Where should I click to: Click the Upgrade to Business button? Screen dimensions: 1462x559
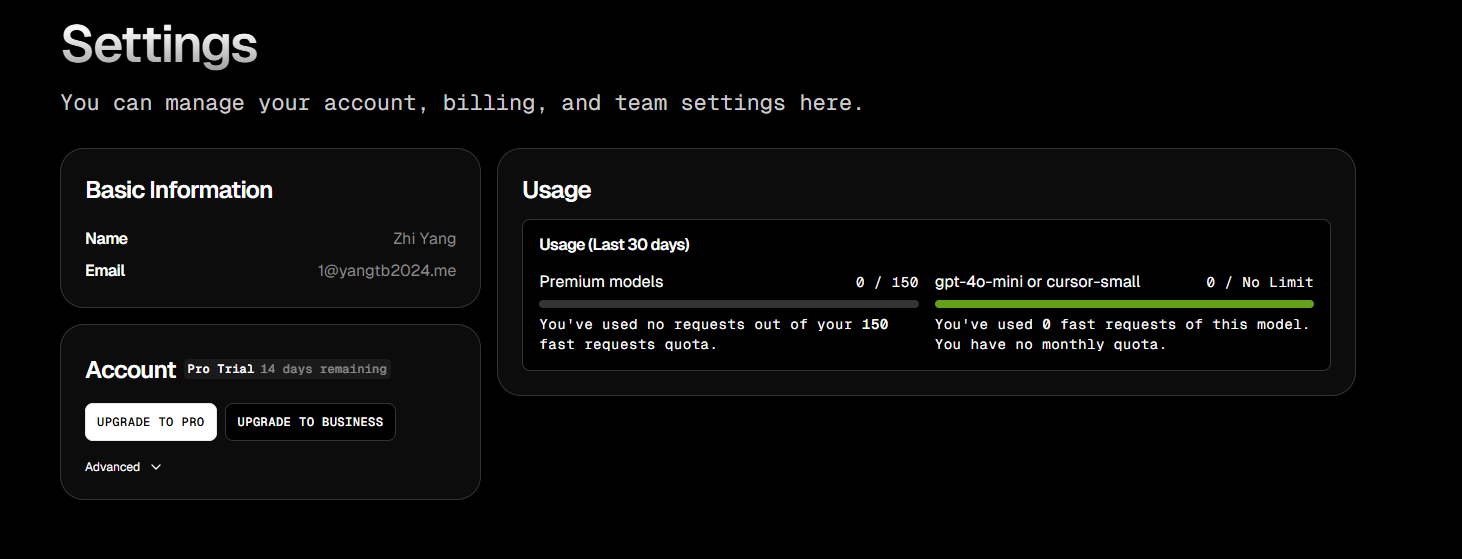[x=310, y=422]
